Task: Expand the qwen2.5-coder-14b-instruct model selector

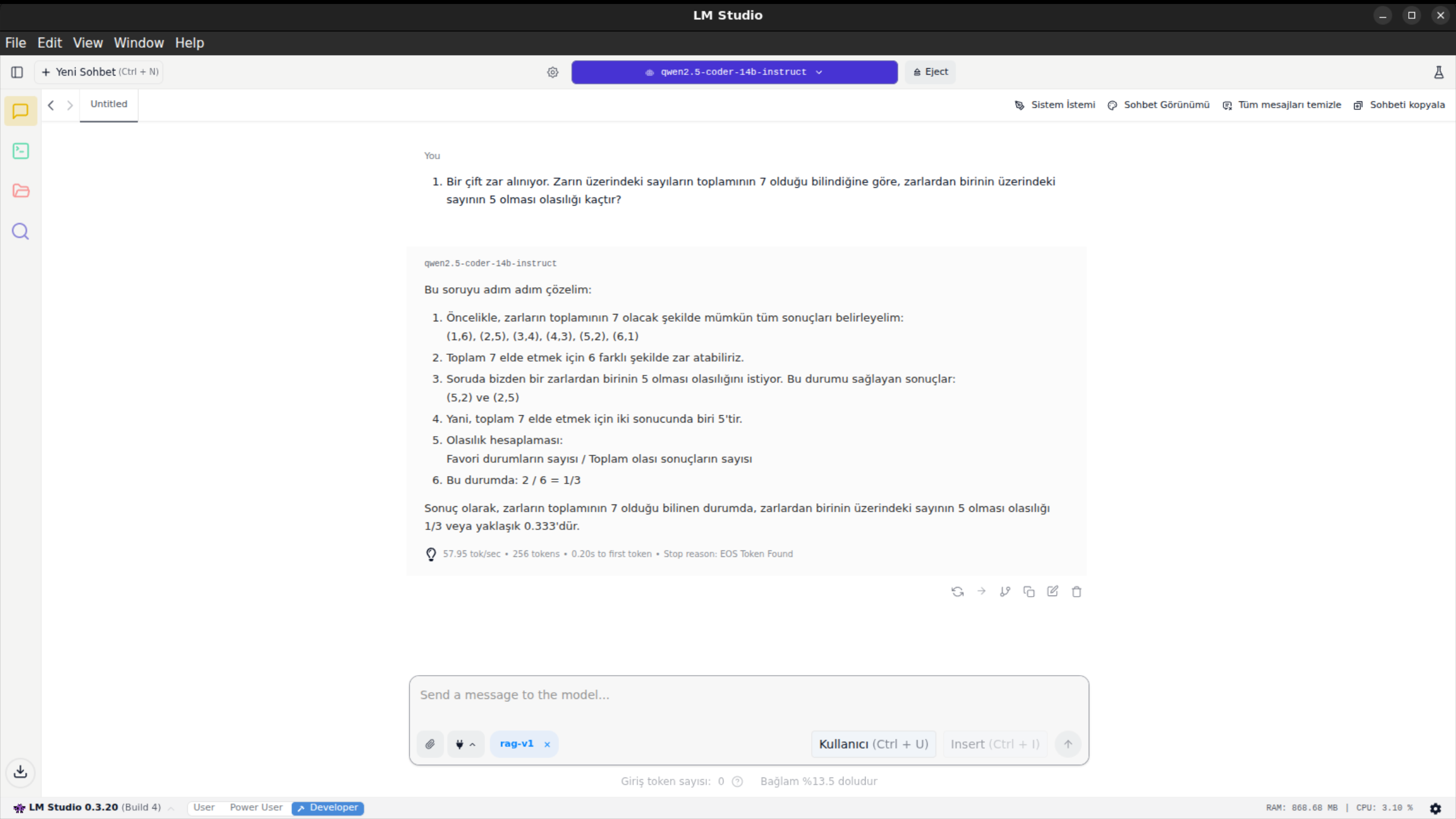Action: pos(734,72)
